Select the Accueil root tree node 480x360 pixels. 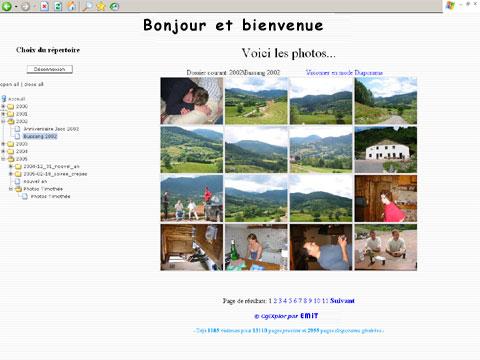17,99
